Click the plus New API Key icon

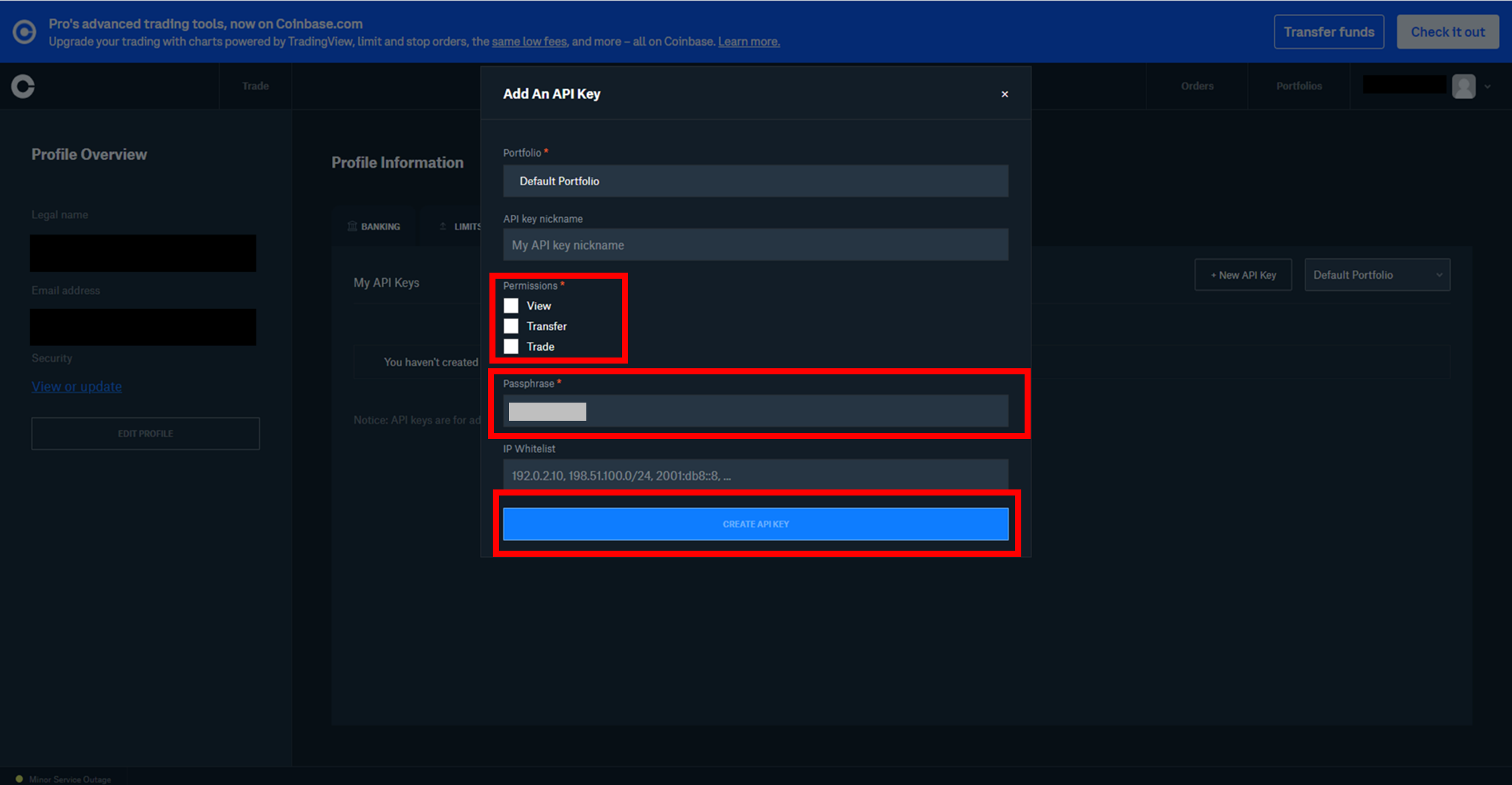pyautogui.click(x=1243, y=275)
